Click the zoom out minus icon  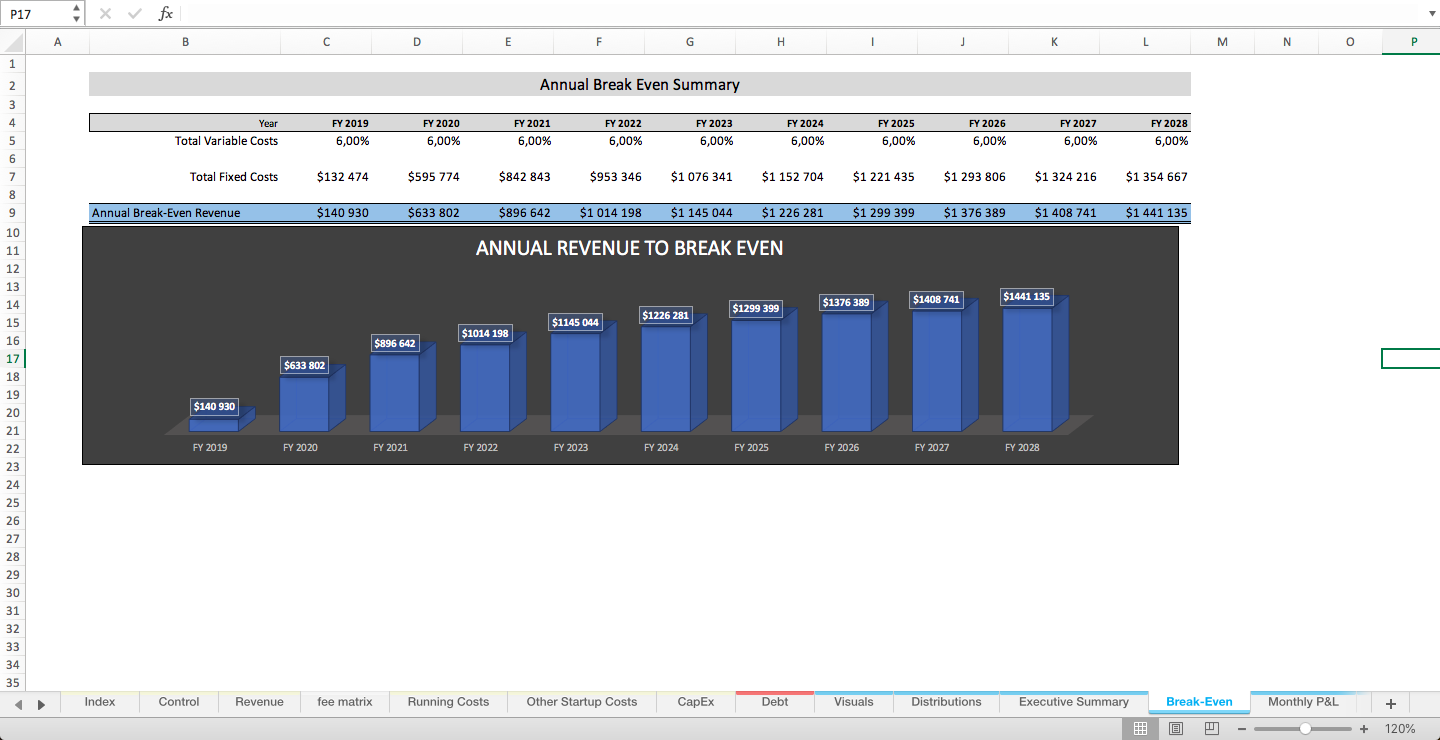coord(1240,728)
